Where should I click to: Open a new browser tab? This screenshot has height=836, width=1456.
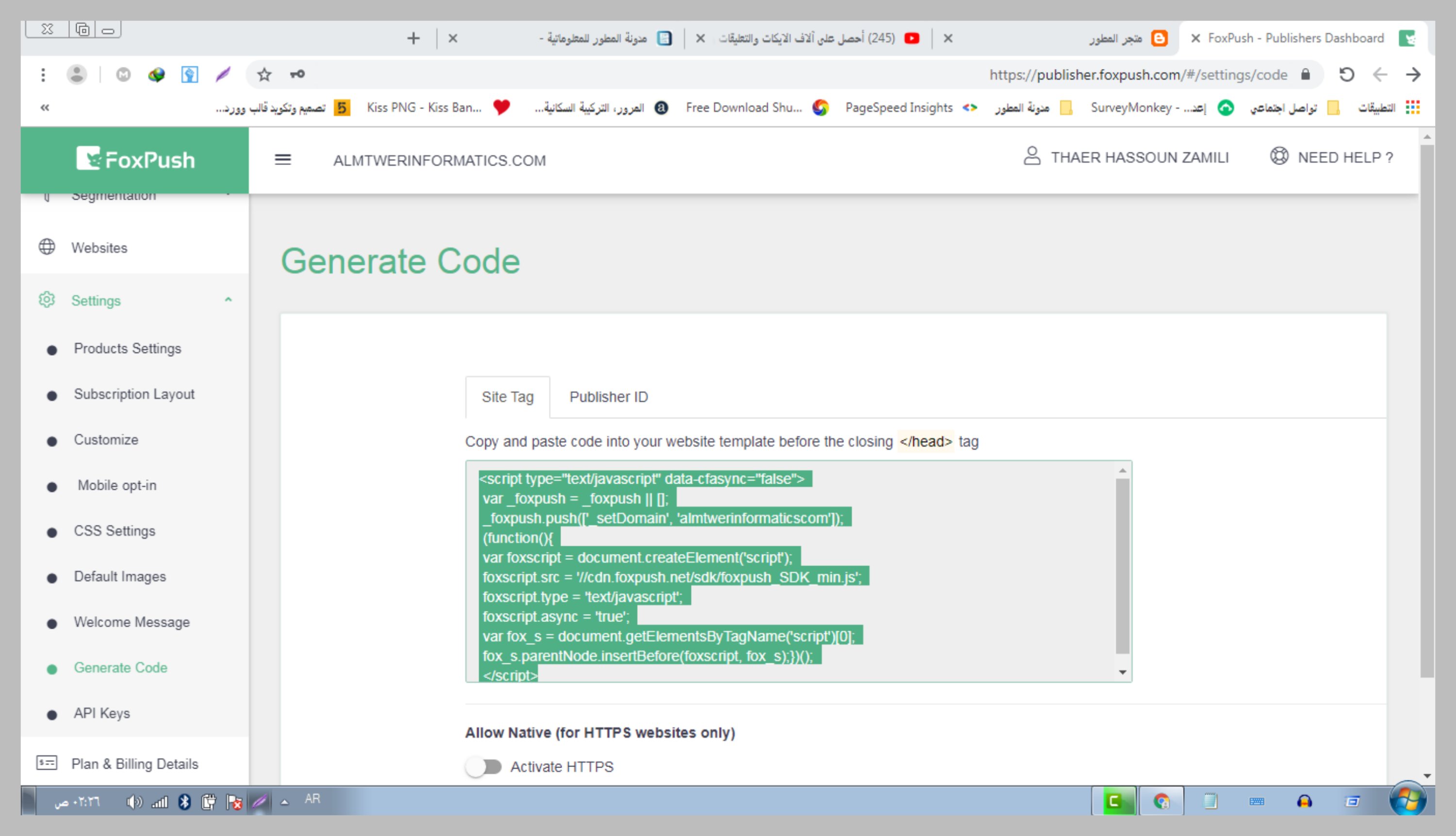click(413, 38)
